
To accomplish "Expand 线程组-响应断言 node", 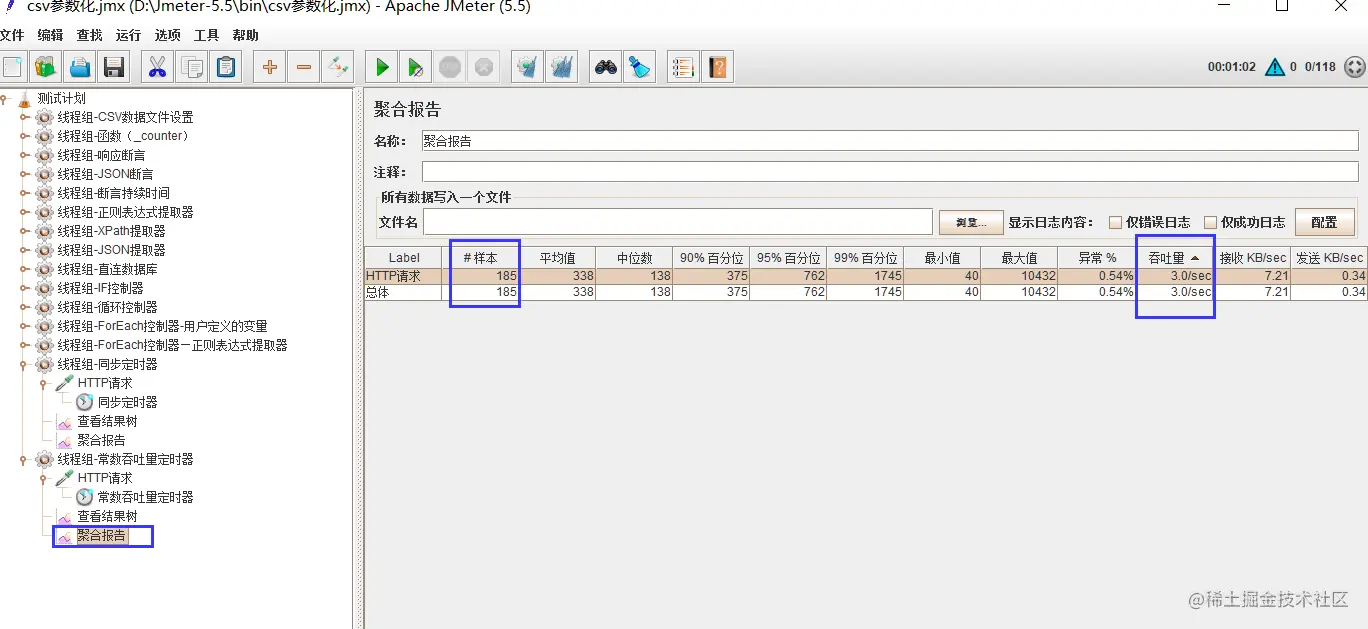I will [25, 155].
